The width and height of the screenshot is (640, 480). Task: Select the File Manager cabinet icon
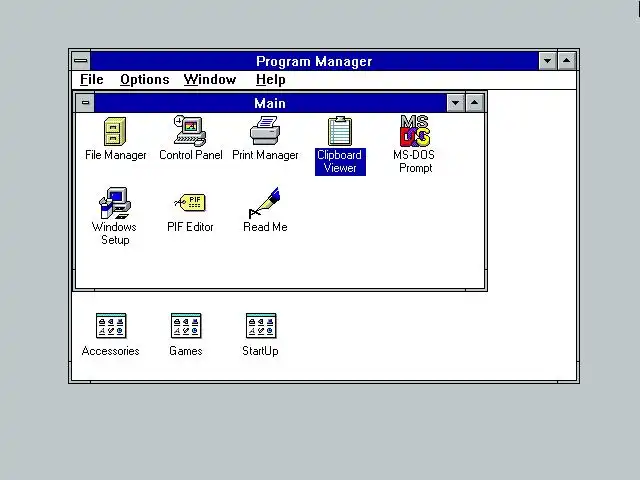pyautogui.click(x=115, y=131)
